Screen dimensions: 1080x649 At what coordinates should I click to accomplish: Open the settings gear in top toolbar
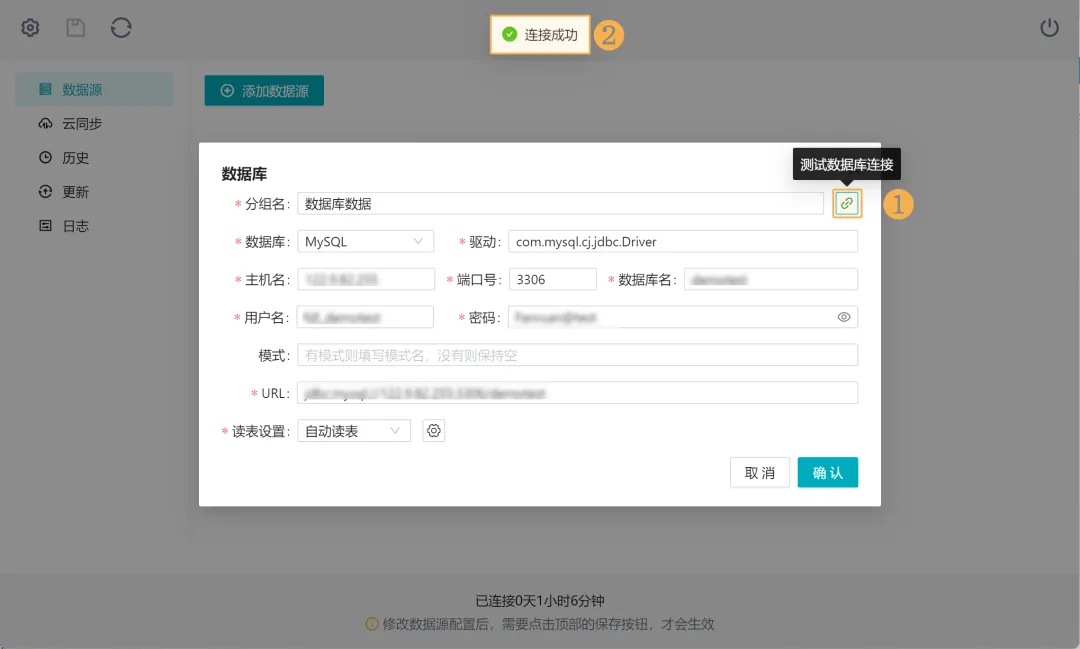(31, 28)
